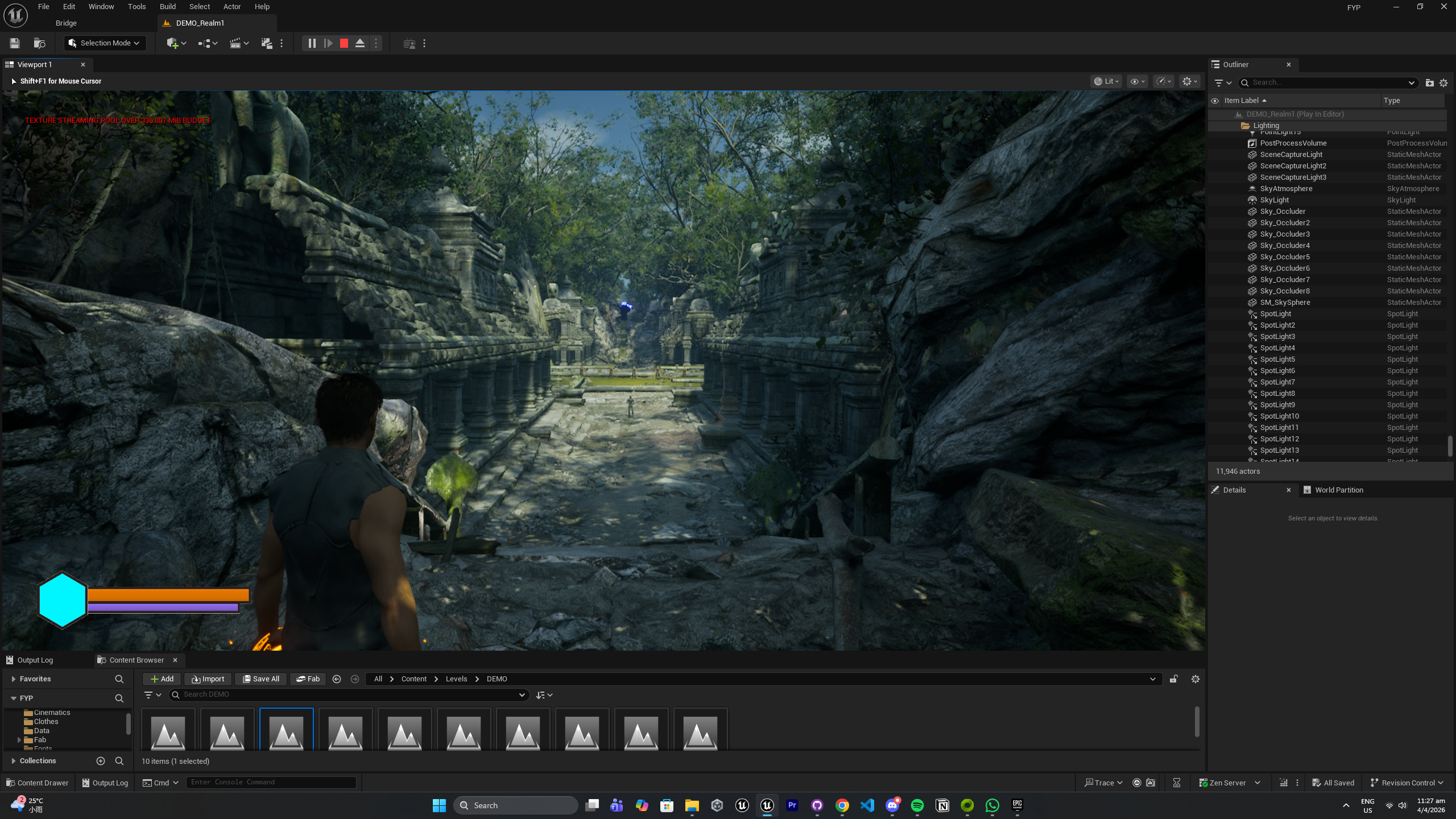Open the Build menu
Screen dimensions: 1456x819
tap(167, 7)
